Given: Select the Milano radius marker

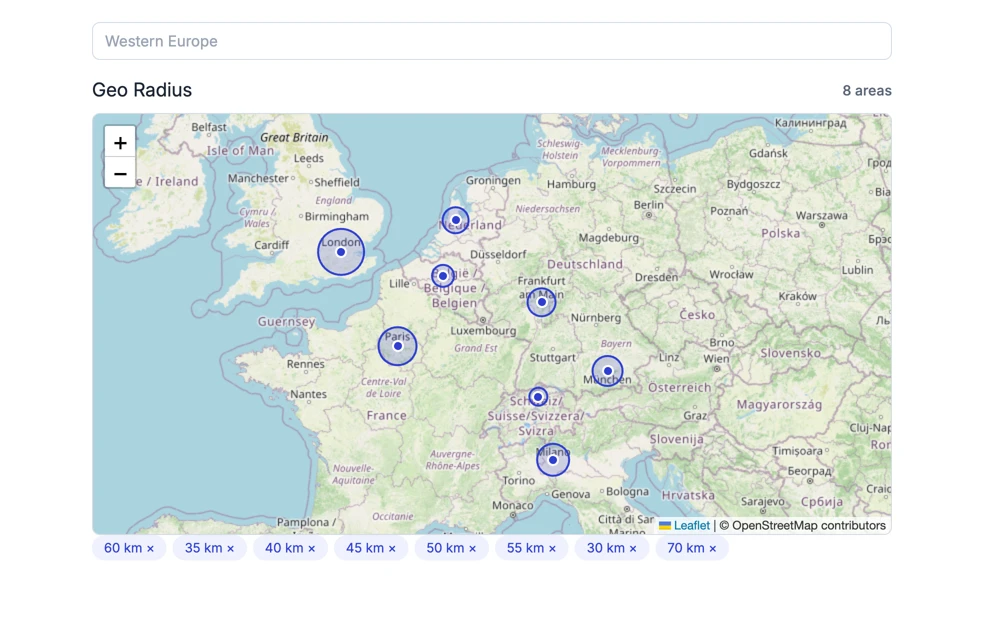Looking at the screenshot, I should tap(553, 459).
